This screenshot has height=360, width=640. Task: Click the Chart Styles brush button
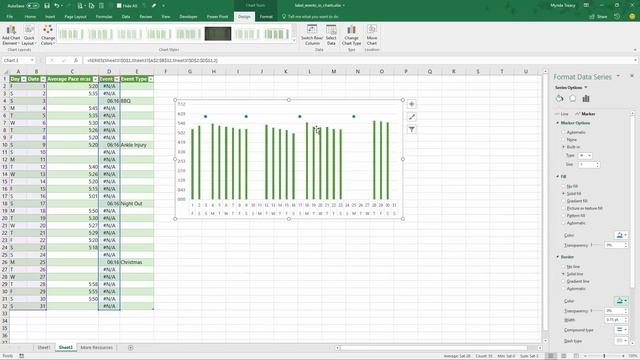pos(411,117)
